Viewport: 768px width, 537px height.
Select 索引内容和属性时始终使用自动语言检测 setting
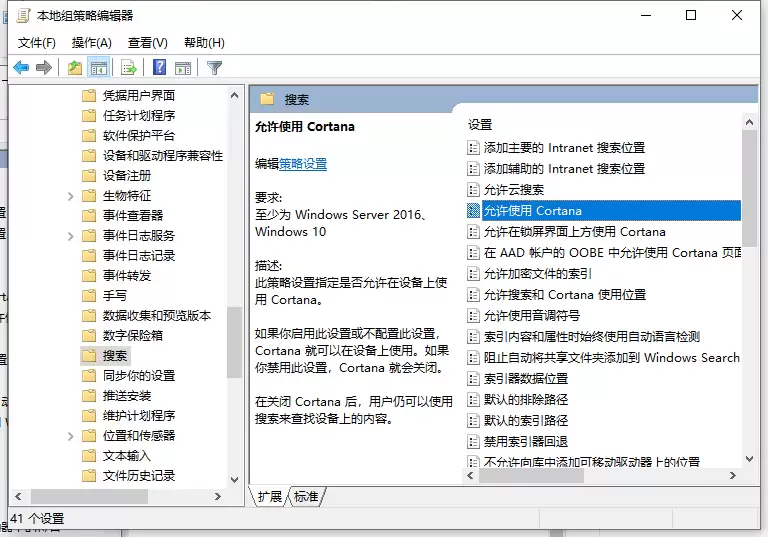tap(592, 337)
